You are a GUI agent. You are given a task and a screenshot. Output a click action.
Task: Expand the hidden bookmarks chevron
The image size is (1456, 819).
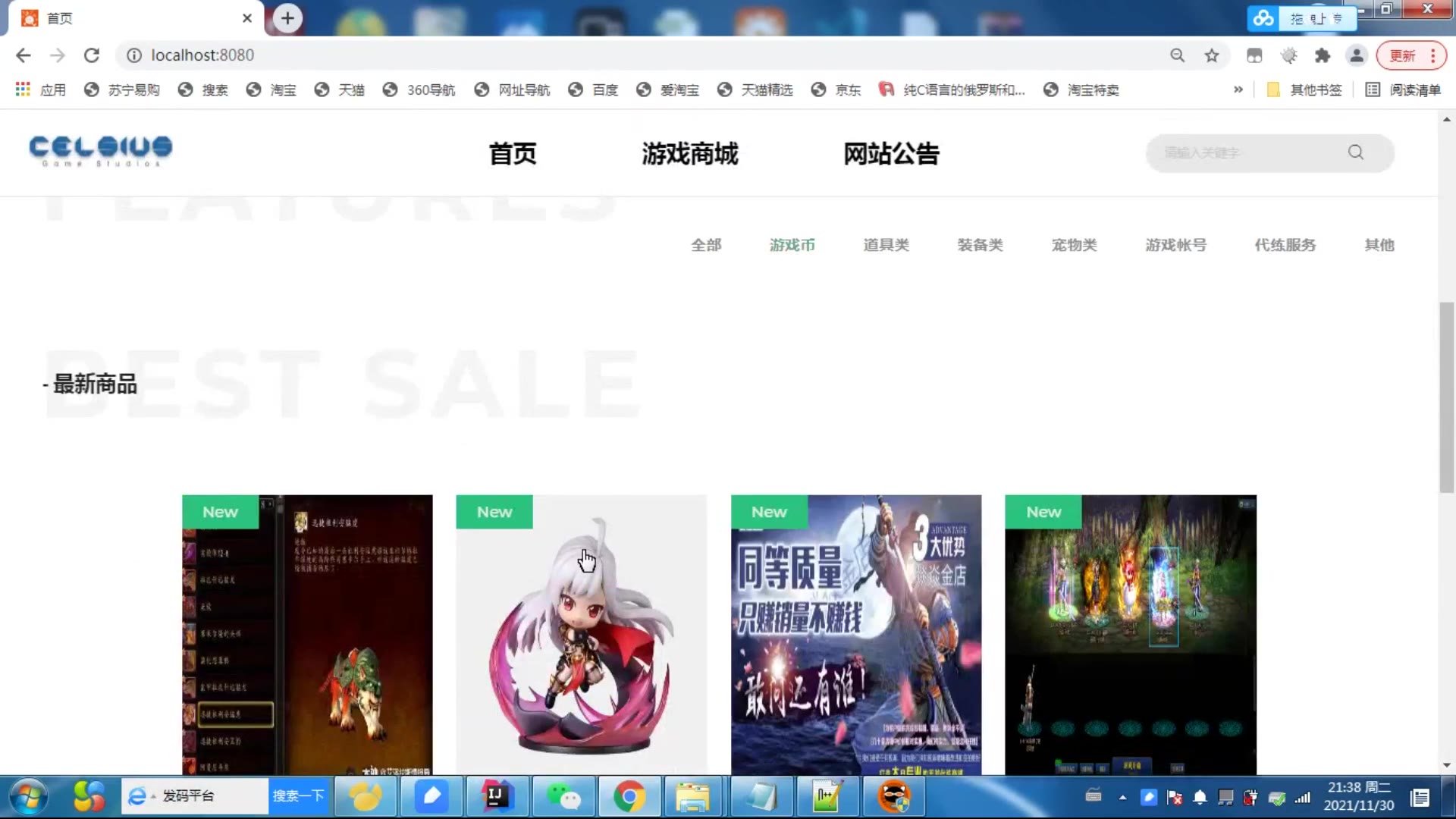(x=1238, y=89)
